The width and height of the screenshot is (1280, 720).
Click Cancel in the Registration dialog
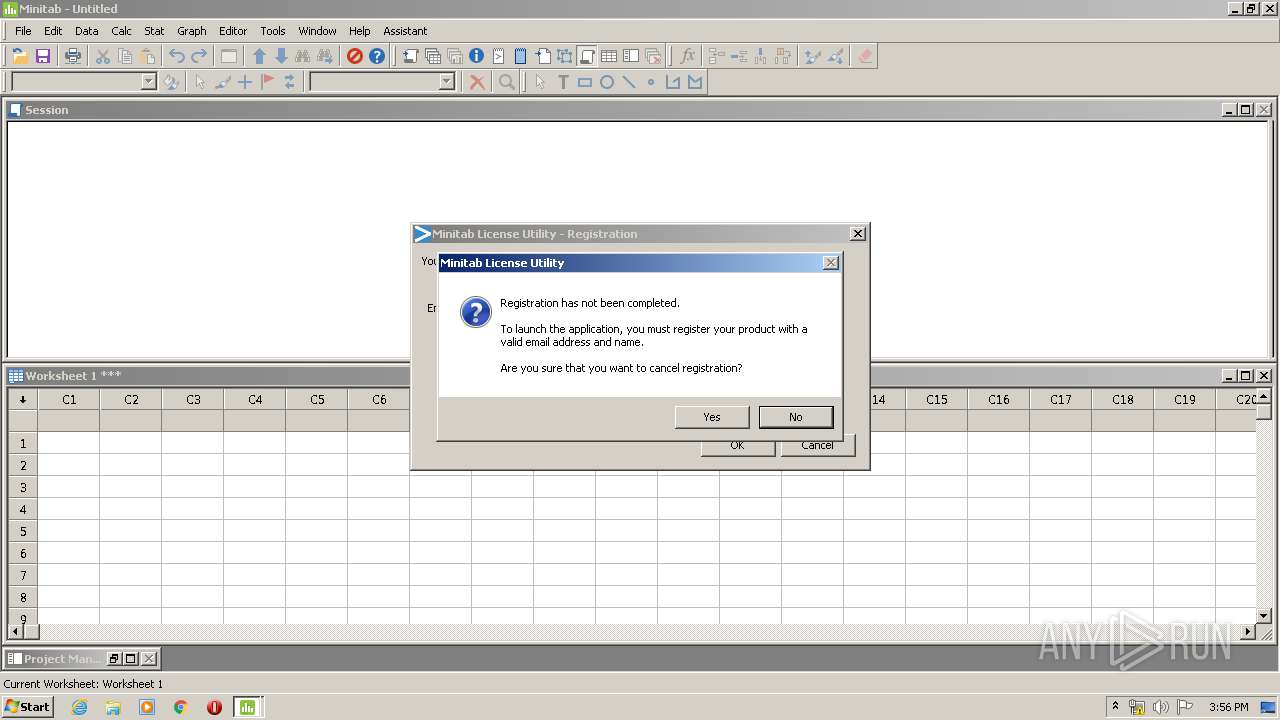tap(817, 447)
